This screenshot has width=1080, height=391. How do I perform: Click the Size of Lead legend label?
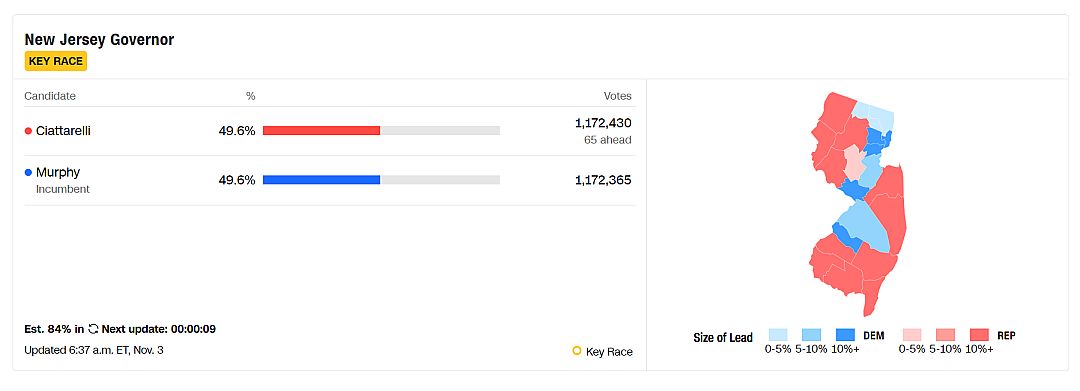(x=723, y=338)
